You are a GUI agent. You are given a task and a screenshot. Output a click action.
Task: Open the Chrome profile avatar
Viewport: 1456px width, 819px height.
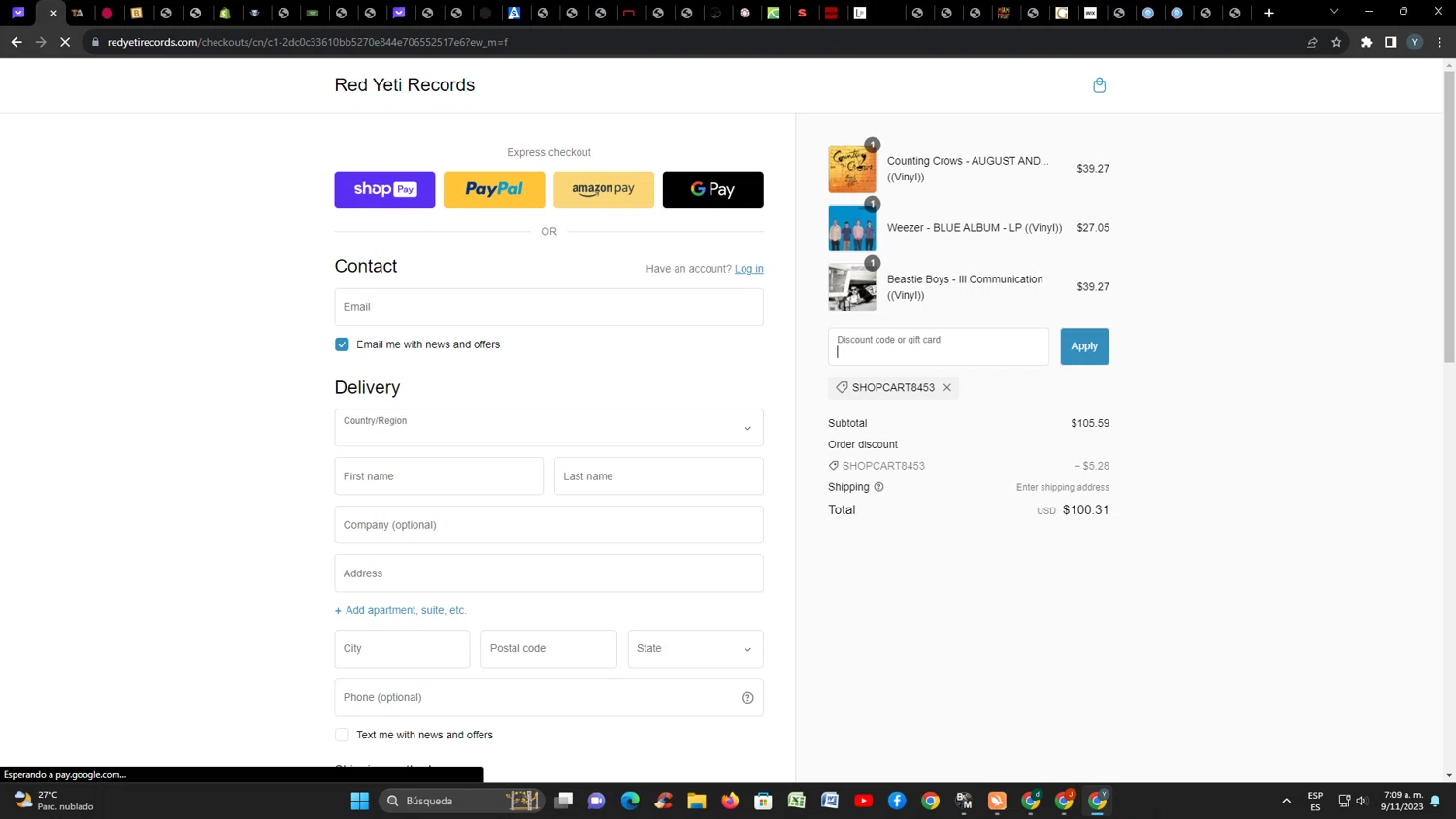pos(1415,42)
